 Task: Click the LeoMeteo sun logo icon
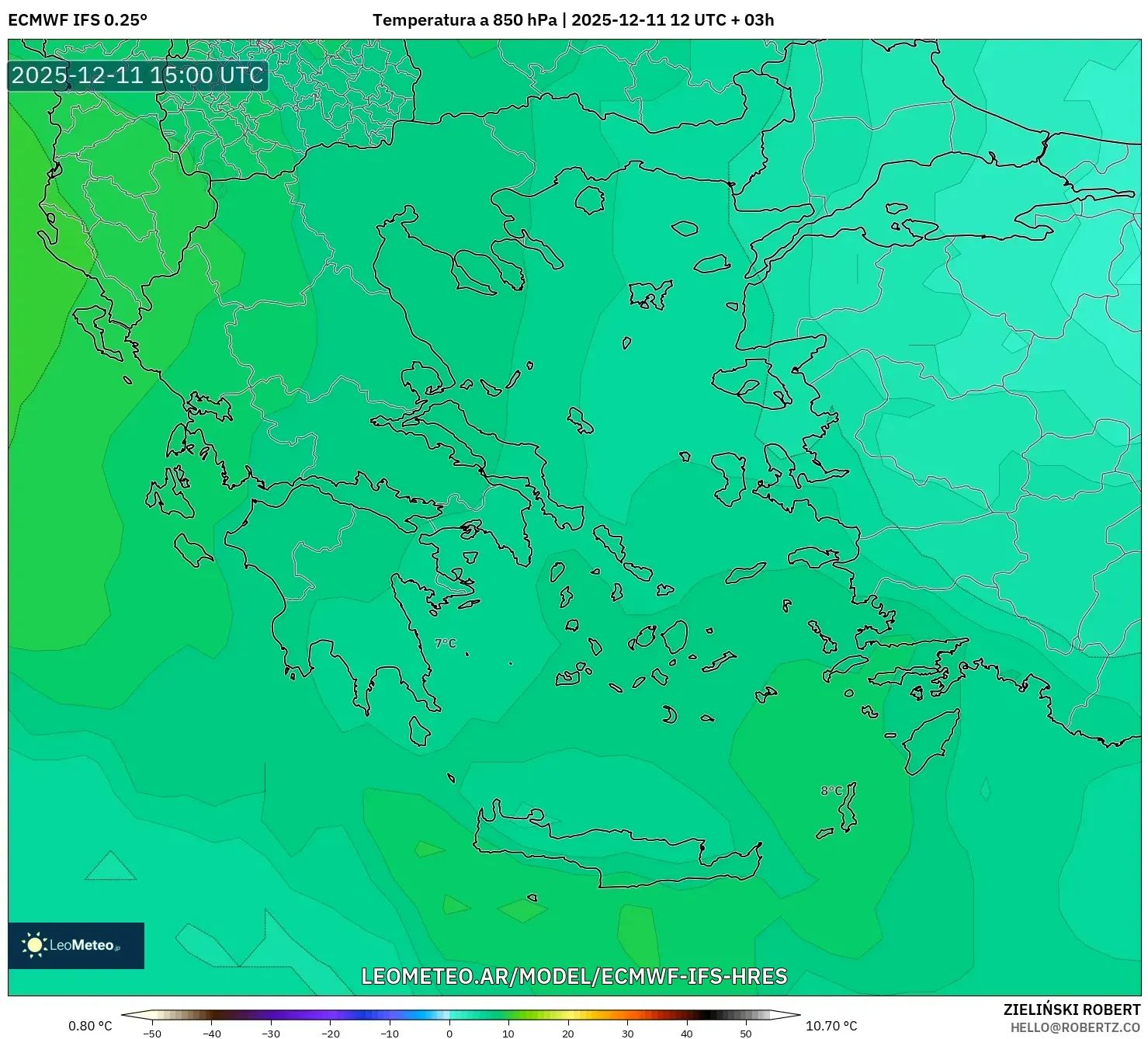click(34, 945)
